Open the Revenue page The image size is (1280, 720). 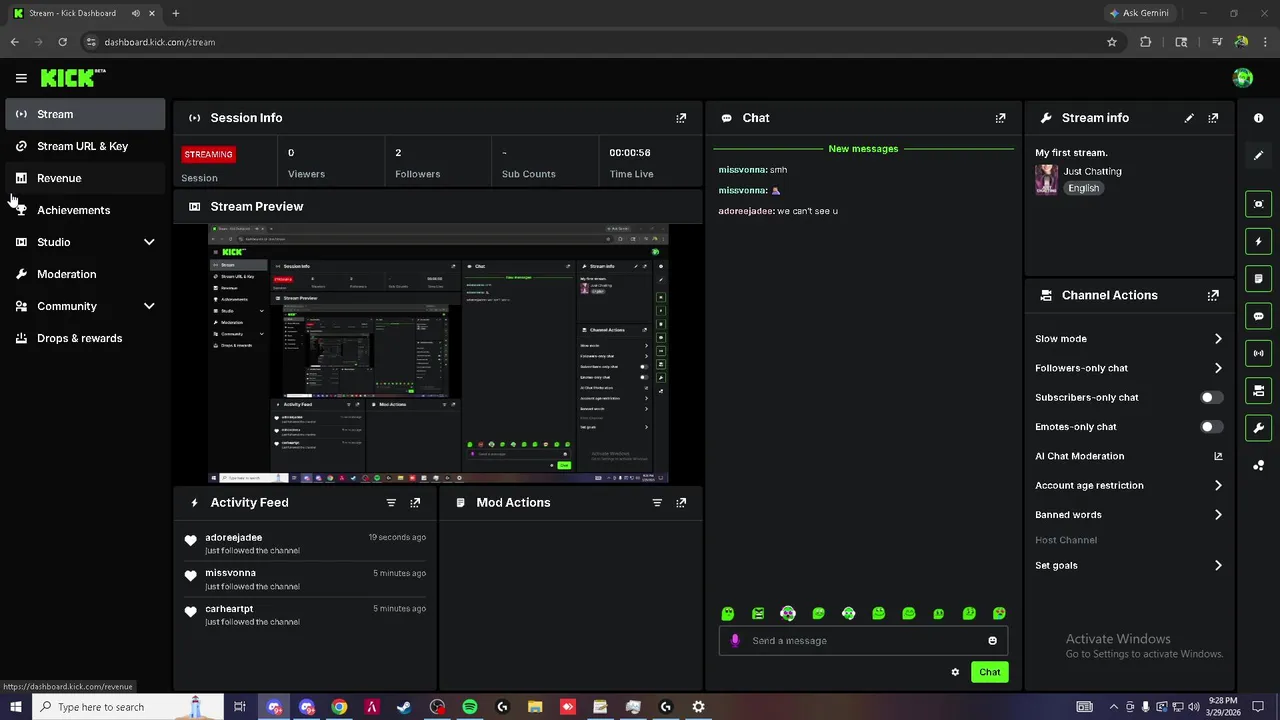(x=85, y=178)
